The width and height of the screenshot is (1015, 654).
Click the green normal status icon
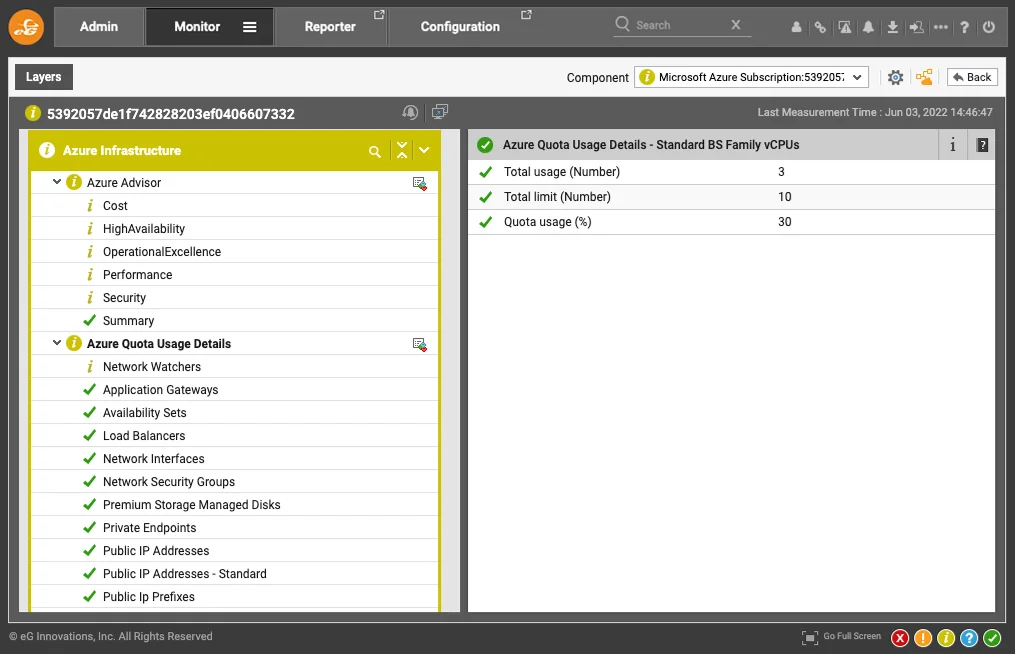[992, 638]
